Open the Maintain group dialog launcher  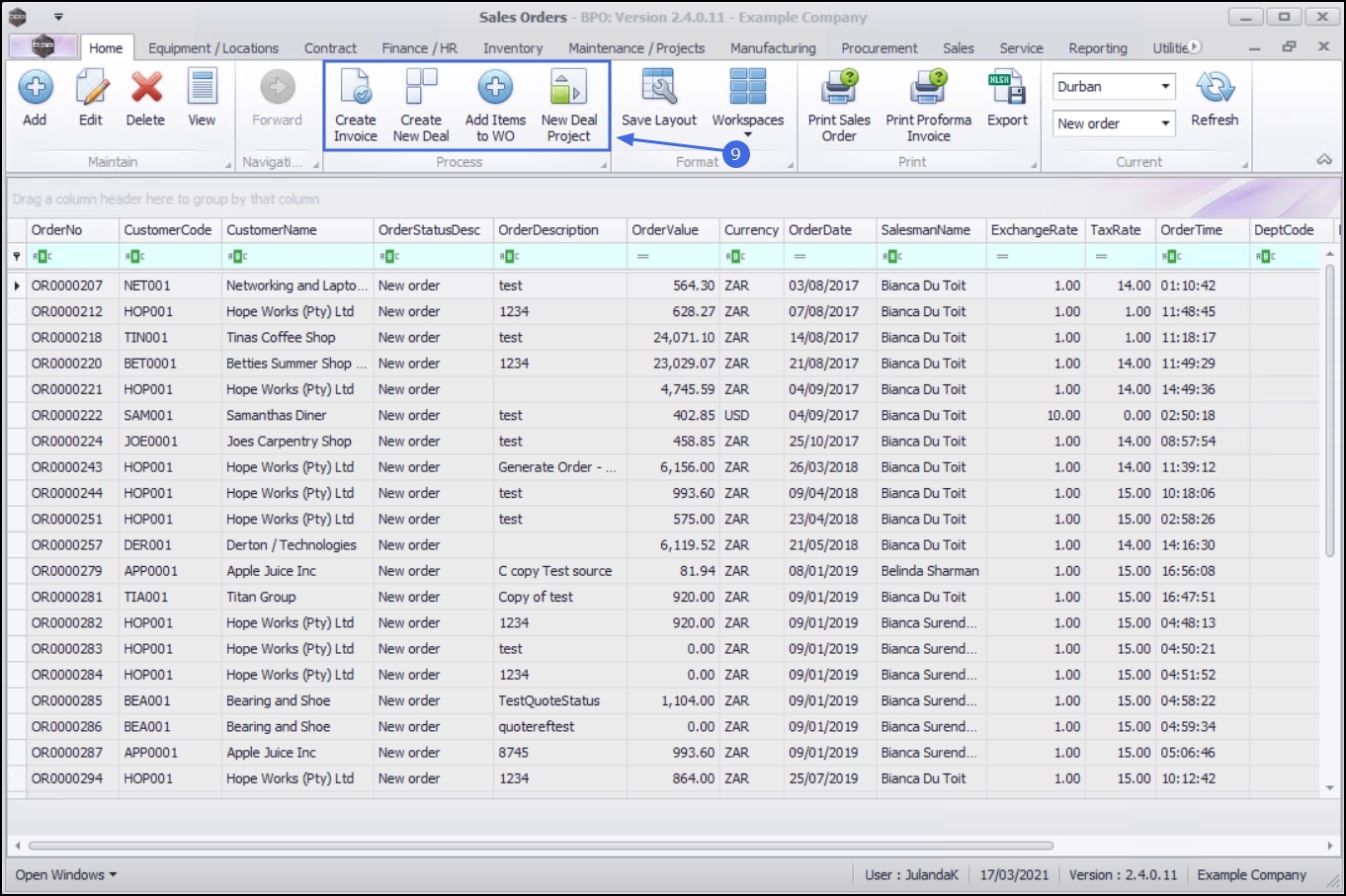(x=228, y=165)
